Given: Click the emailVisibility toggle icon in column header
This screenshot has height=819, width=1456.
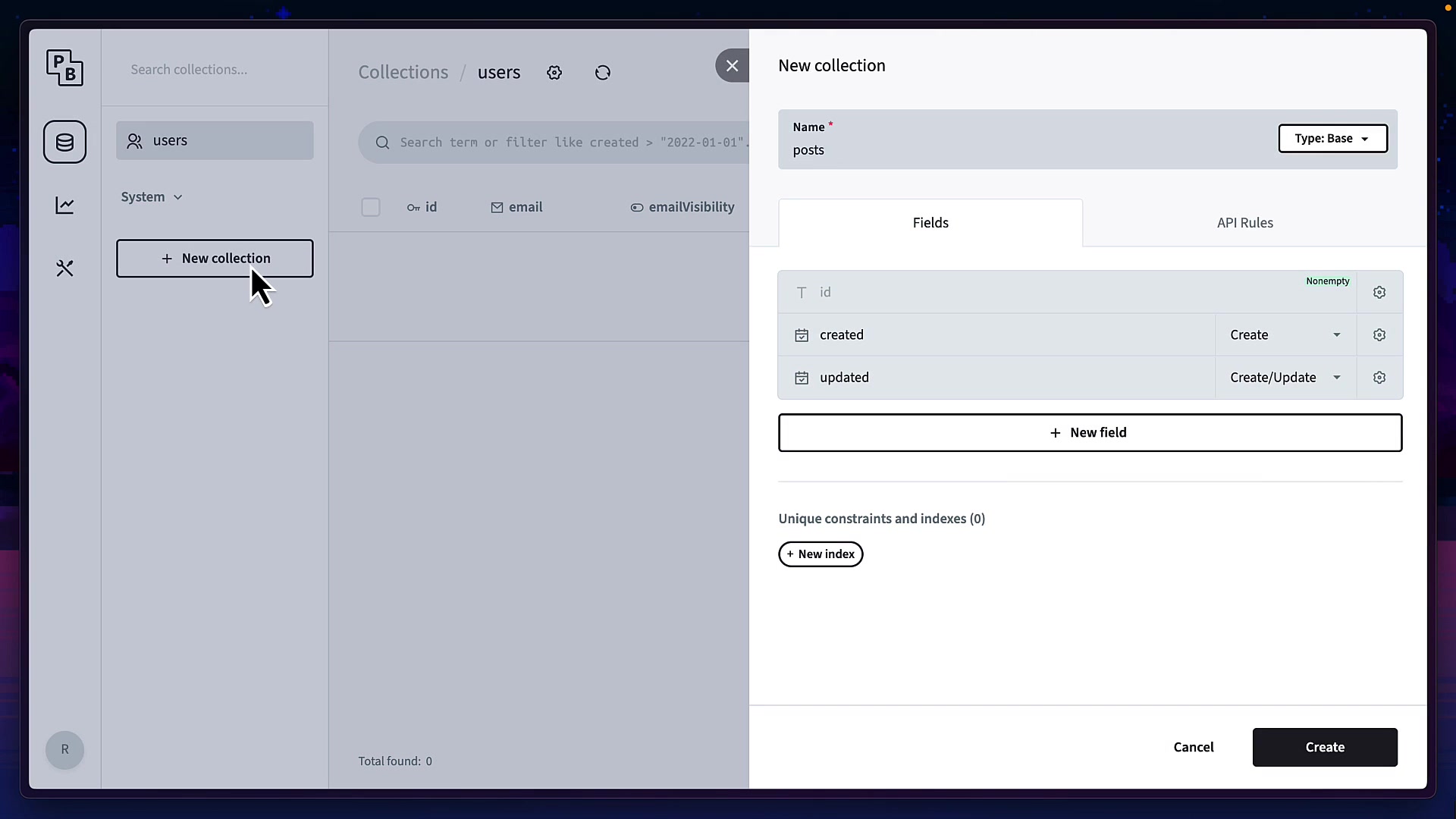Looking at the screenshot, I should click(636, 207).
